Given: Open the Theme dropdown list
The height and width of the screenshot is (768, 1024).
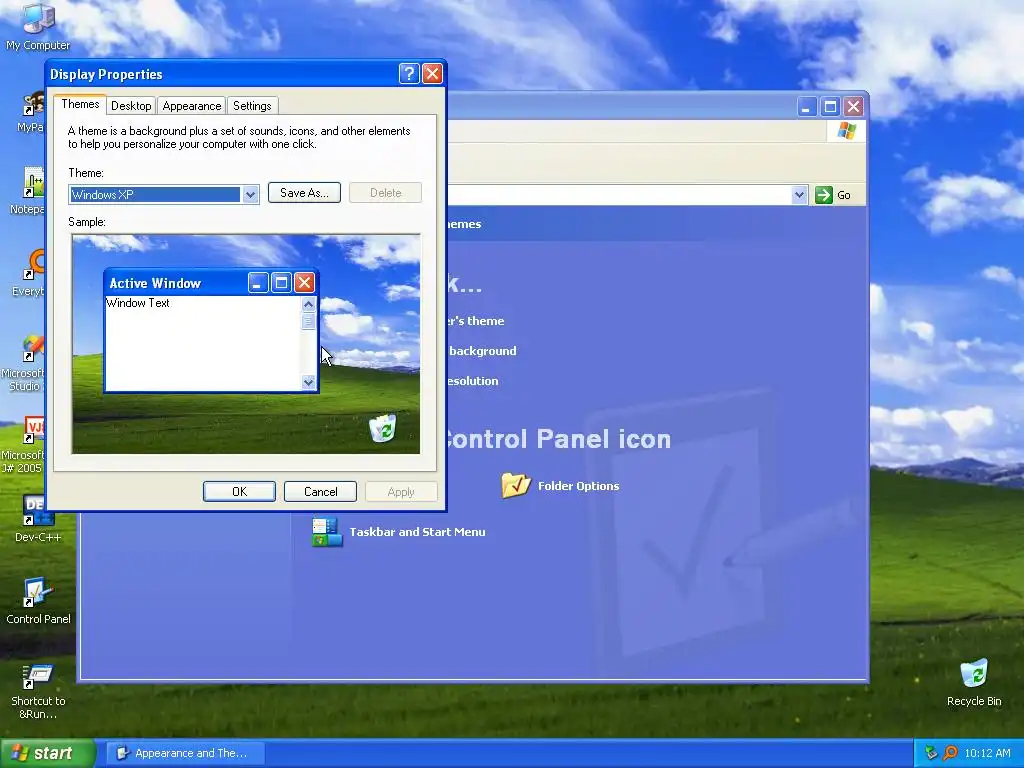Looking at the screenshot, I should pyautogui.click(x=250, y=195).
